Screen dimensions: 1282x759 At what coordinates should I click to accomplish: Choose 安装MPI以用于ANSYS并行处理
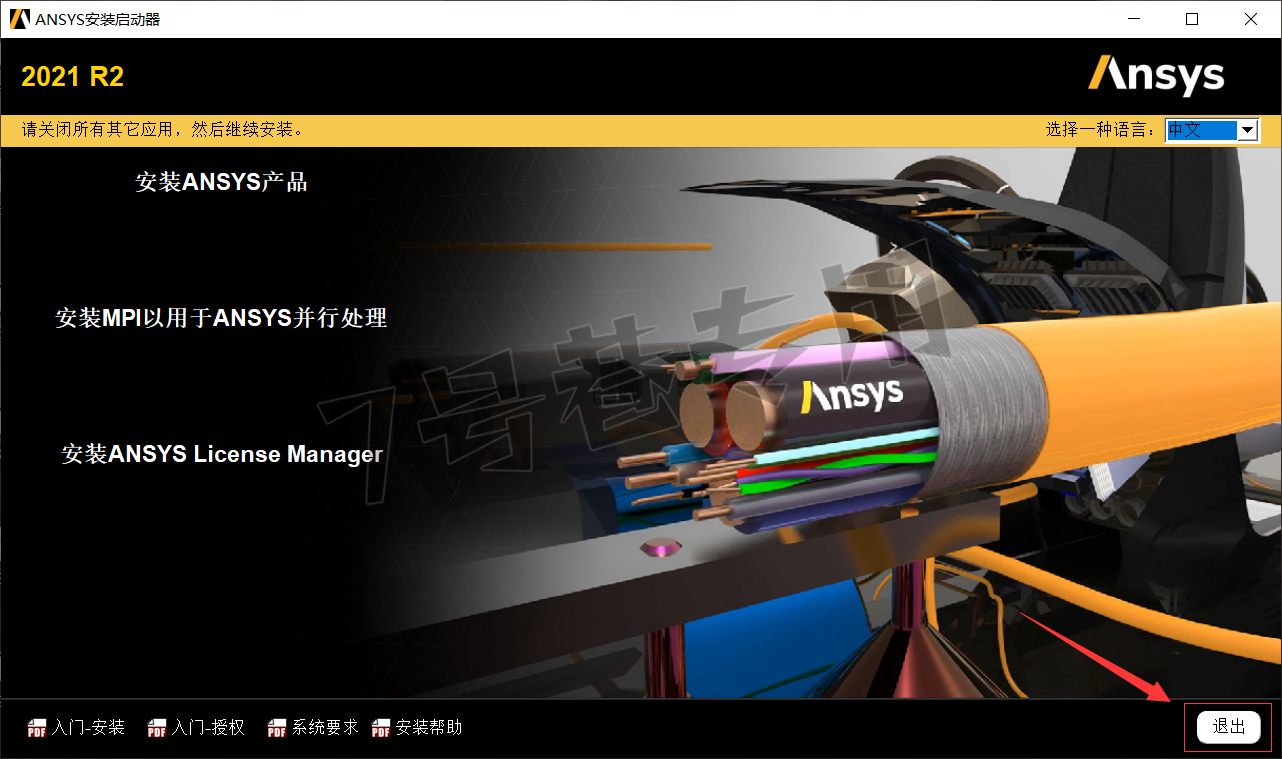221,318
